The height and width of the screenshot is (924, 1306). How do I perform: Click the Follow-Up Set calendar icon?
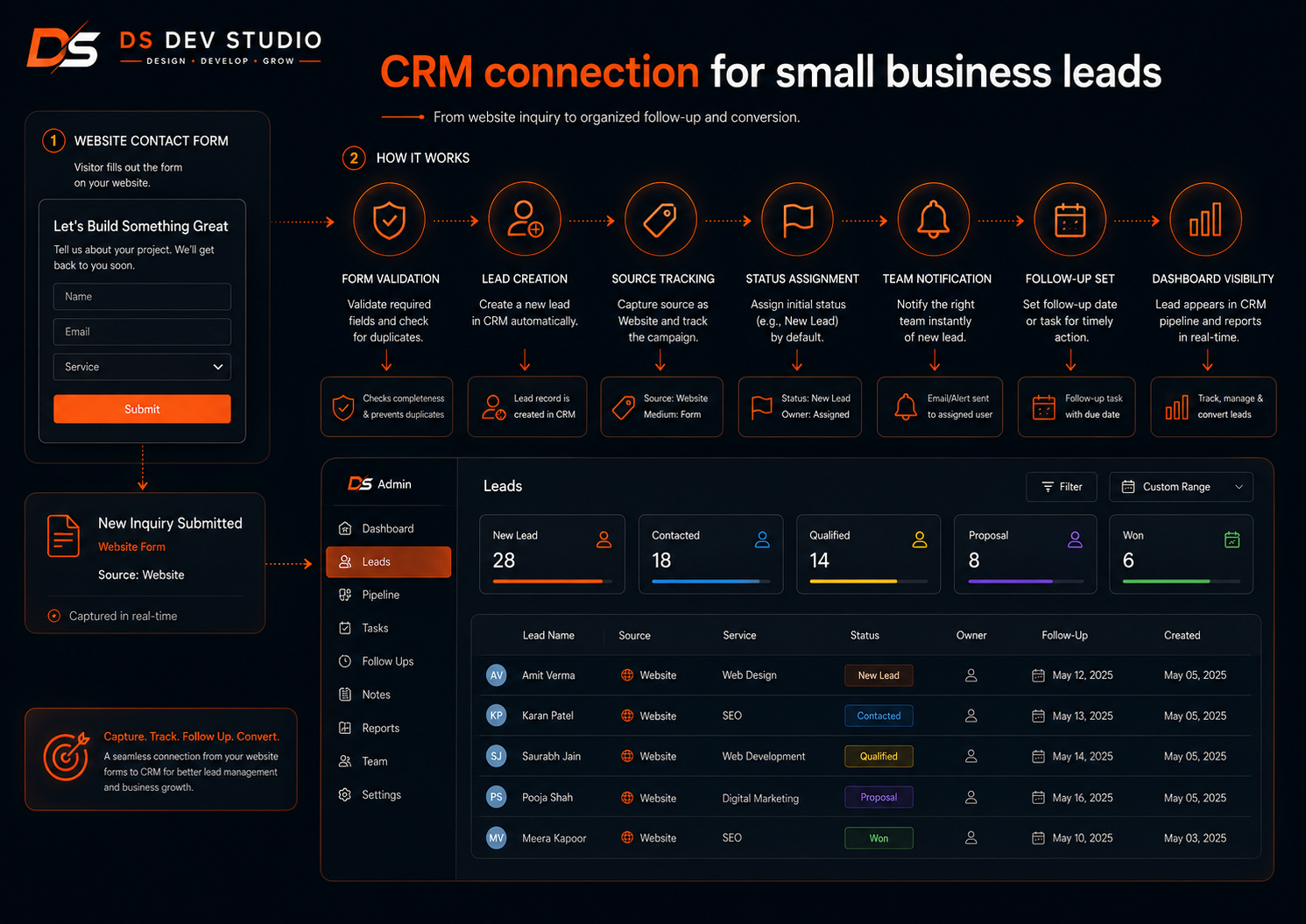1070,220
